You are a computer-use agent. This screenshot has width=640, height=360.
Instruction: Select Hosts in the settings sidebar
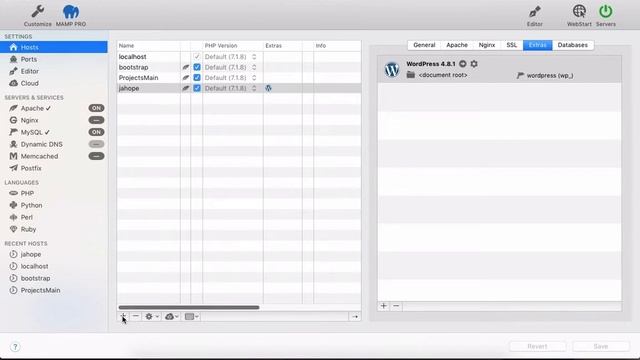[53, 47]
